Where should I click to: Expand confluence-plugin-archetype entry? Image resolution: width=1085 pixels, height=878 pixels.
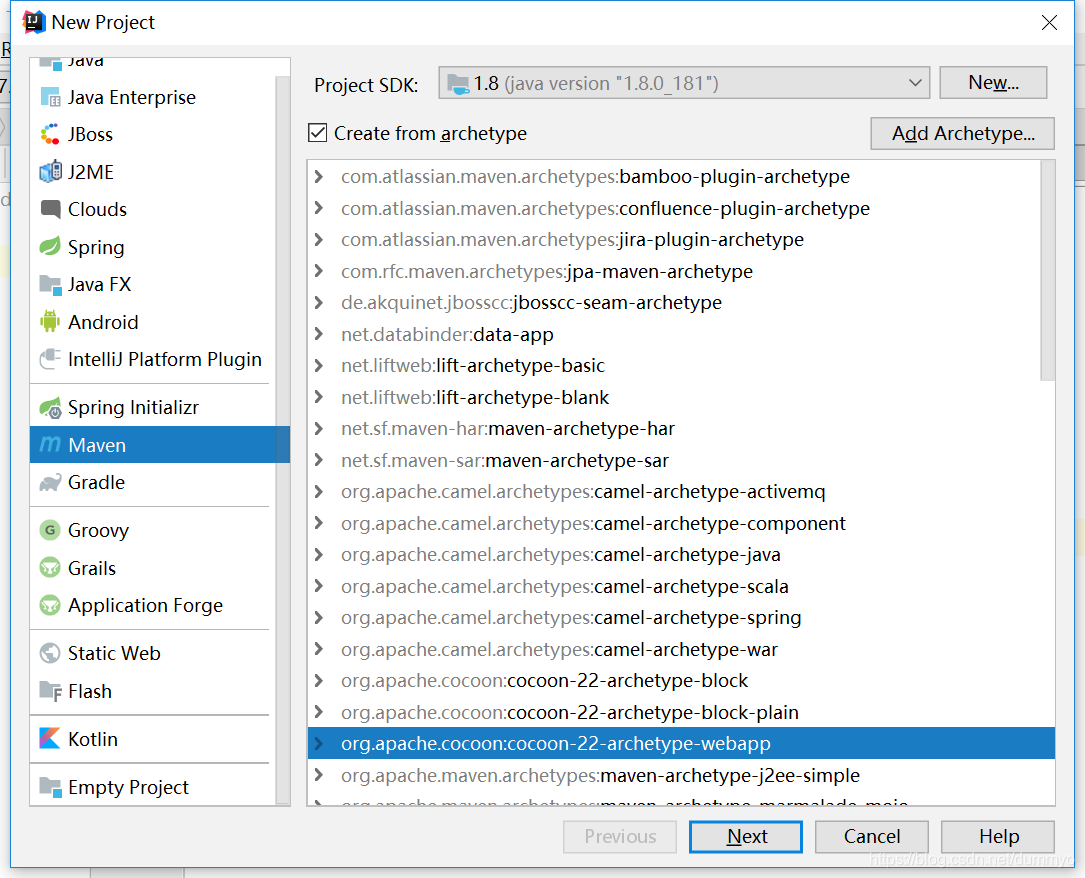(318, 208)
